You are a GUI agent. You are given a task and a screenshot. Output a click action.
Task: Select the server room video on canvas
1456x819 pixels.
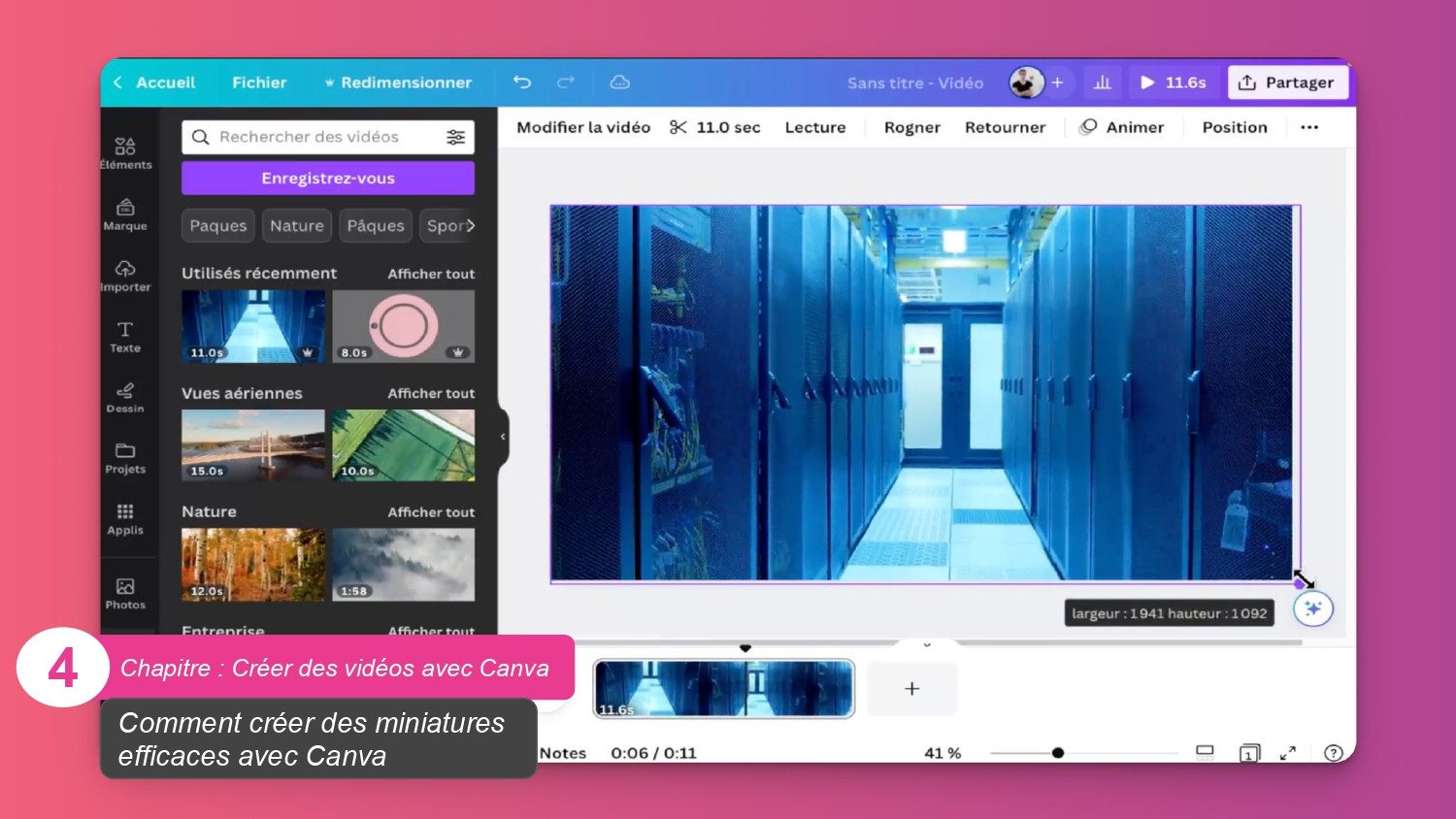[925, 393]
